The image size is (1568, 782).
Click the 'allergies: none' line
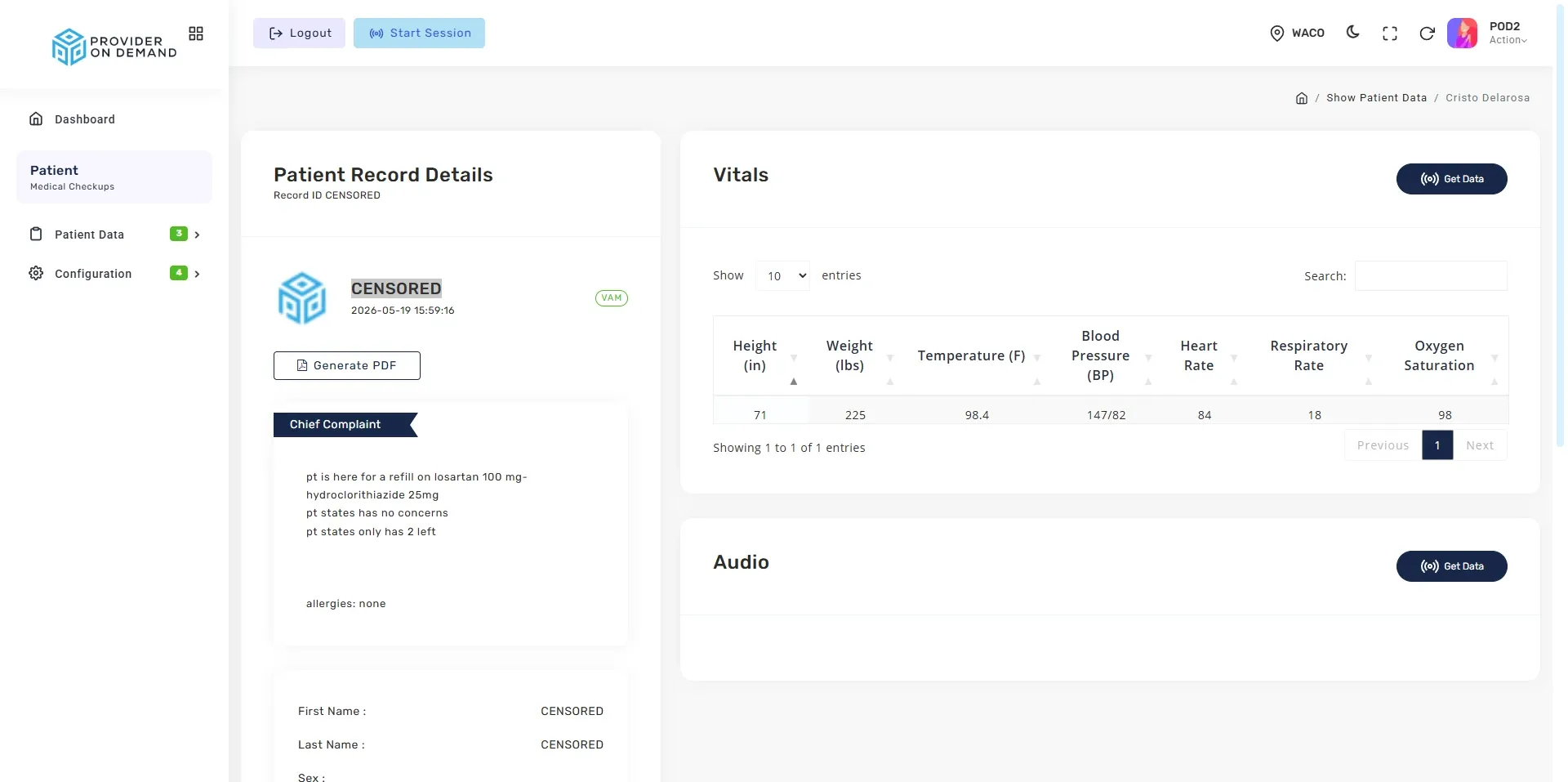point(345,604)
